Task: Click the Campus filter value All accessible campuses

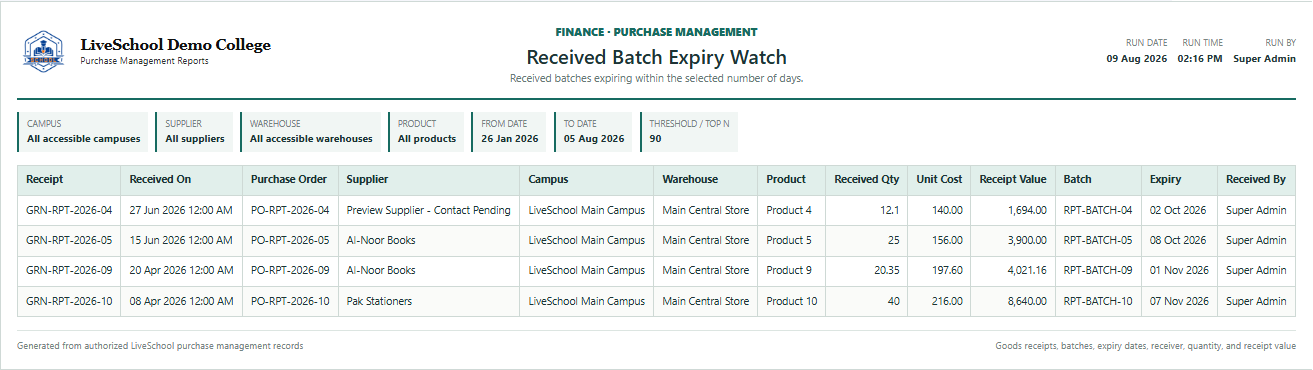Action: point(84,139)
